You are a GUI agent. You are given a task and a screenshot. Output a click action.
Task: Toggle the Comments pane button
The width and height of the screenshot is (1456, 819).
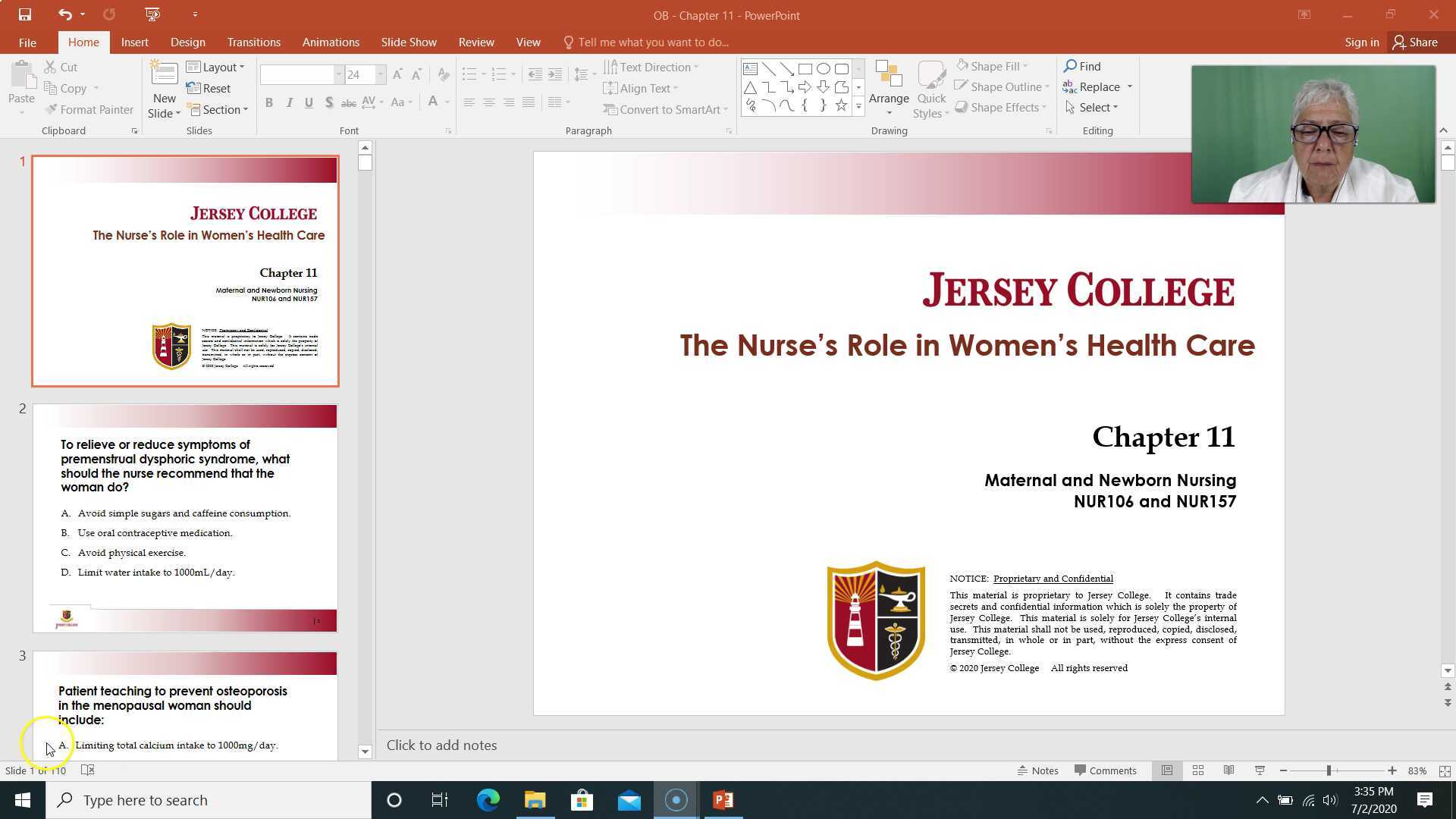pyautogui.click(x=1106, y=770)
